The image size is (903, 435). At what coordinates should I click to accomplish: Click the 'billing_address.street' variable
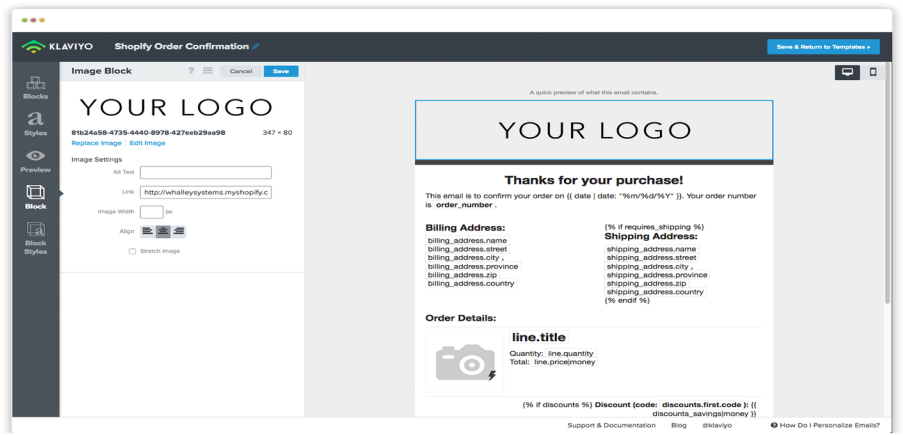(x=468, y=249)
